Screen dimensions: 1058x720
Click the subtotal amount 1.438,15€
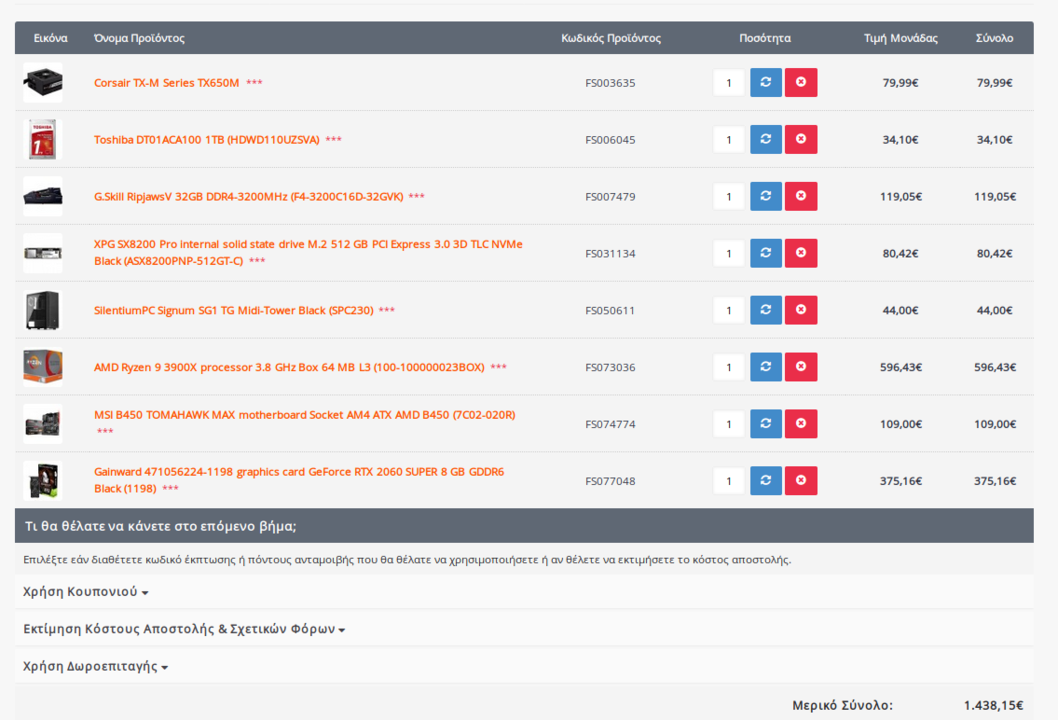(x=993, y=705)
